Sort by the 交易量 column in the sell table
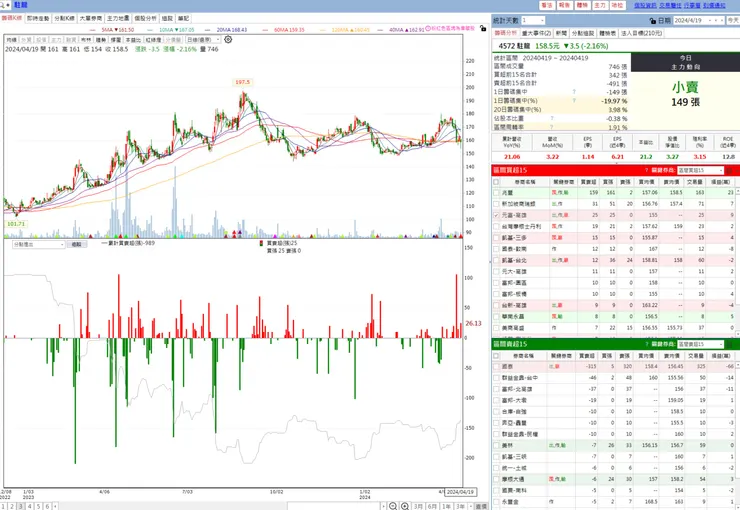Image resolution: width=740 pixels, height=510 pixels. (695, 356)
